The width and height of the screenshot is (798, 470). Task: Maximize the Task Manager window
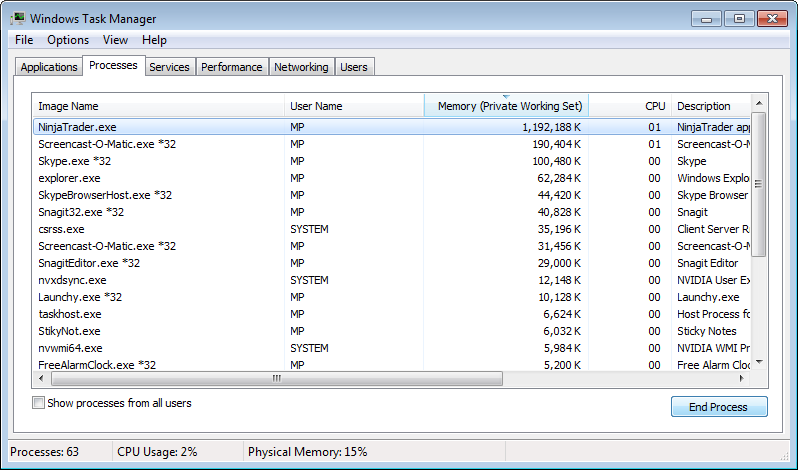pyautogui.click(x=739, y=19)
